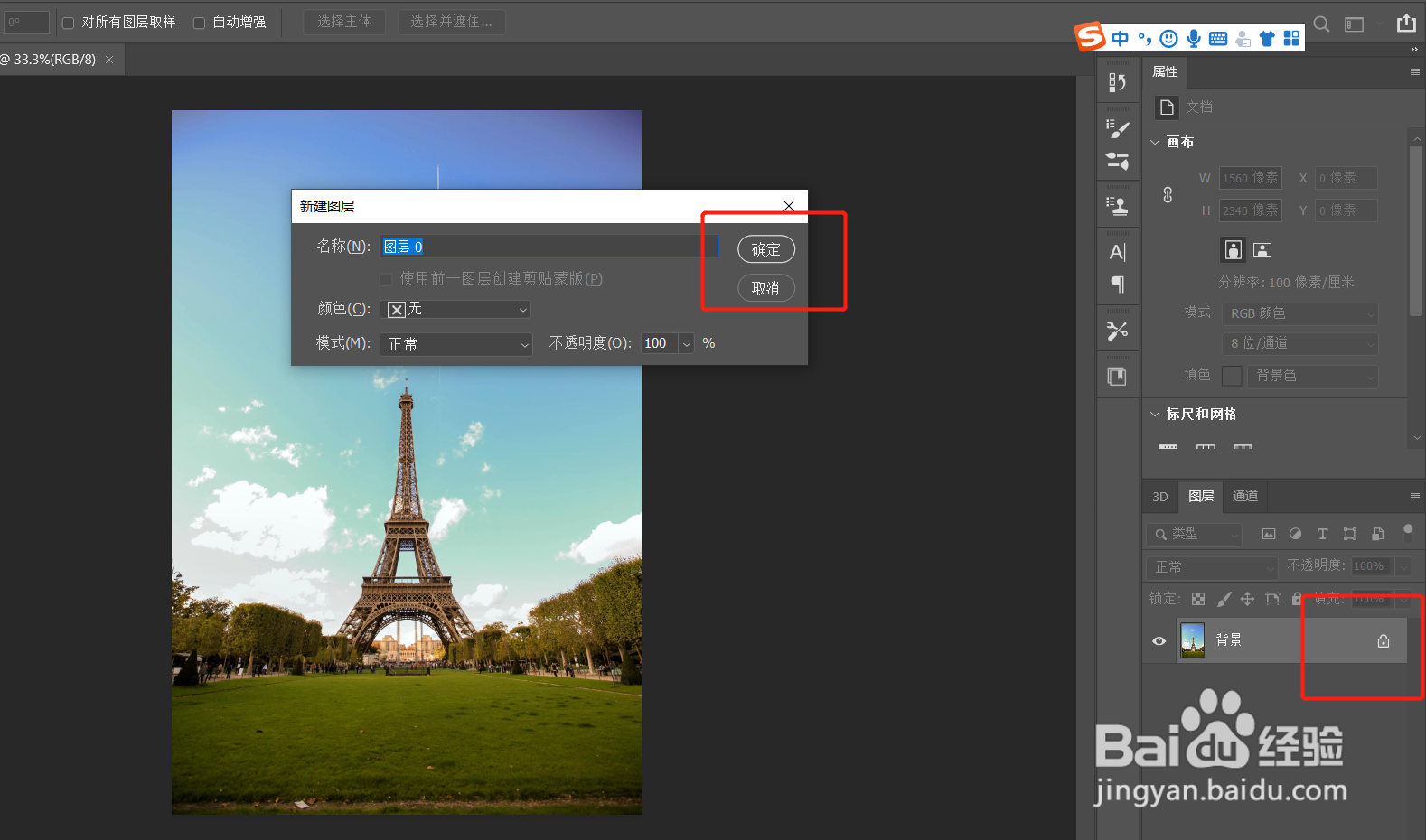The image size is (1426, 840).
Task: Open the History panel icon
Action: (x=1118, y=82)
